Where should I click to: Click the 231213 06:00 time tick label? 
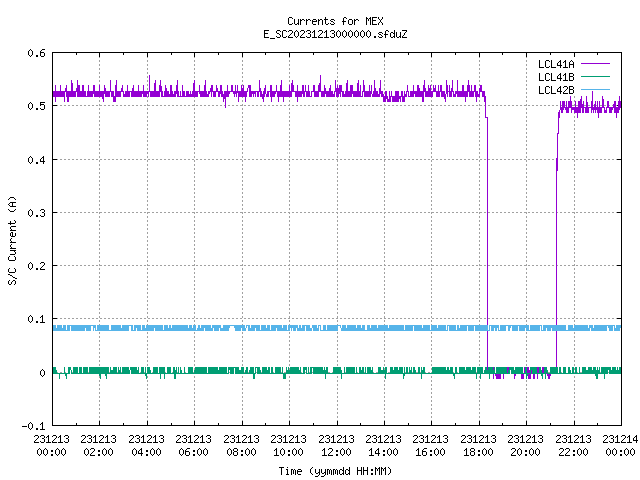[193, 446]
